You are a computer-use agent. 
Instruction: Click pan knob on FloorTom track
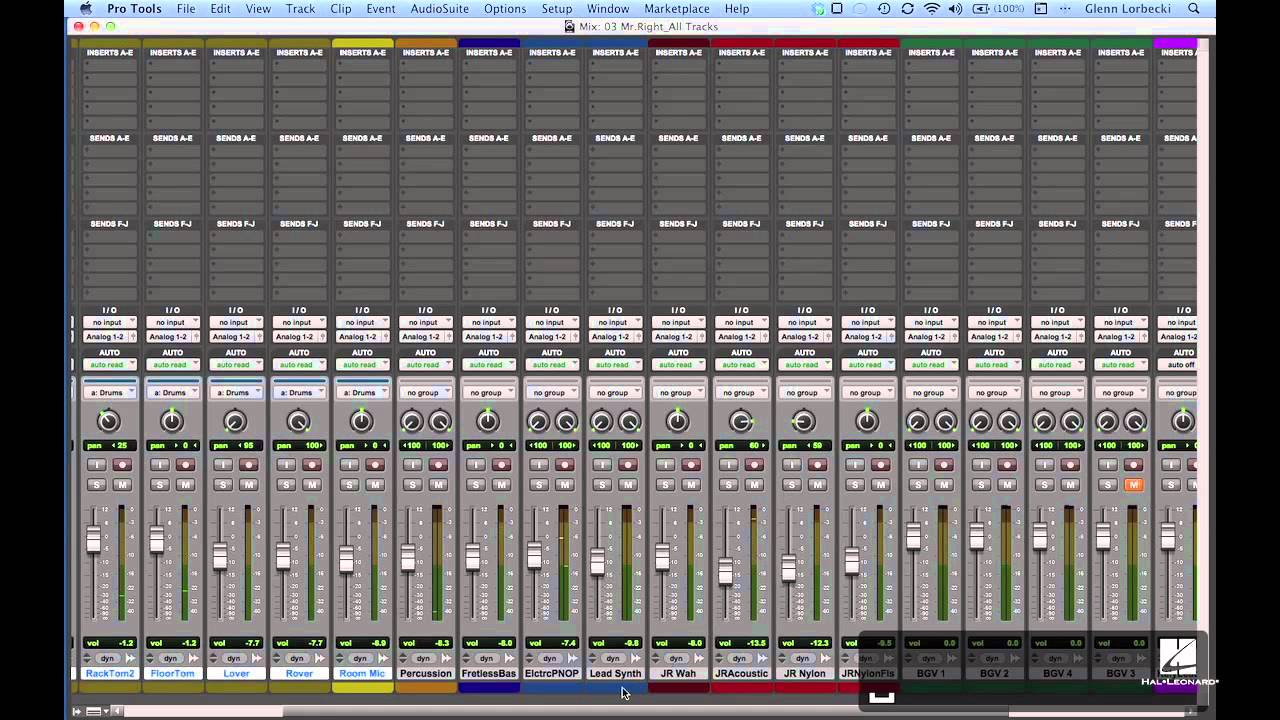172,421
